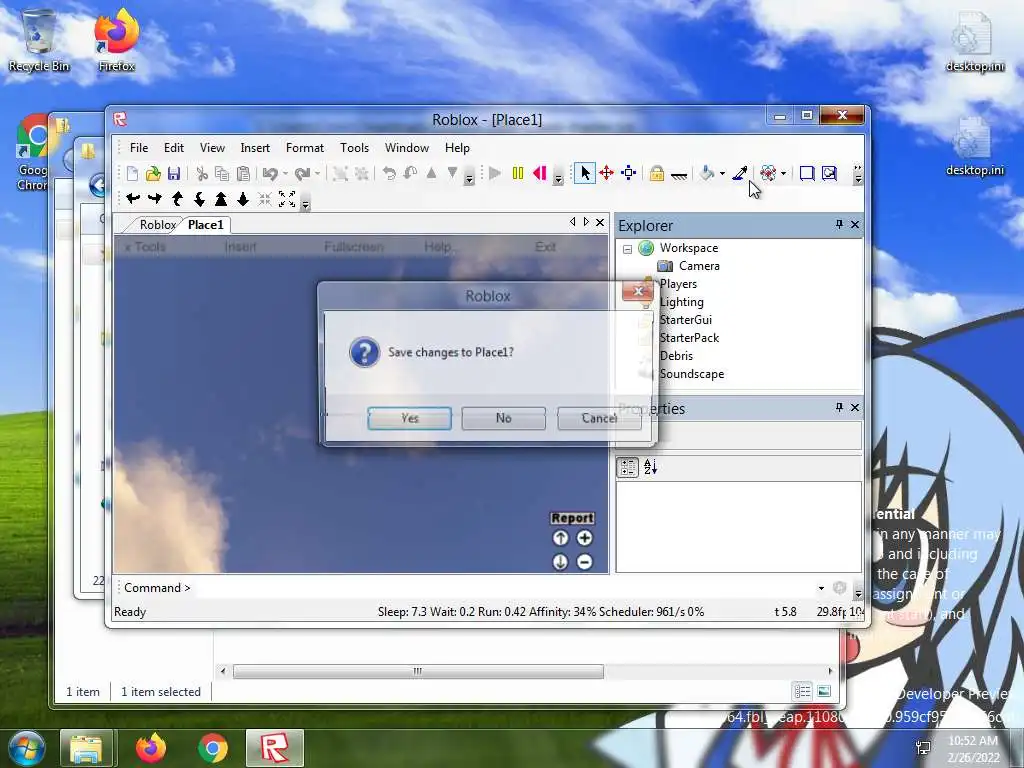Click the grayed Play triangle icon
This screenshot has width=1024, height=768.
[495, 173]
